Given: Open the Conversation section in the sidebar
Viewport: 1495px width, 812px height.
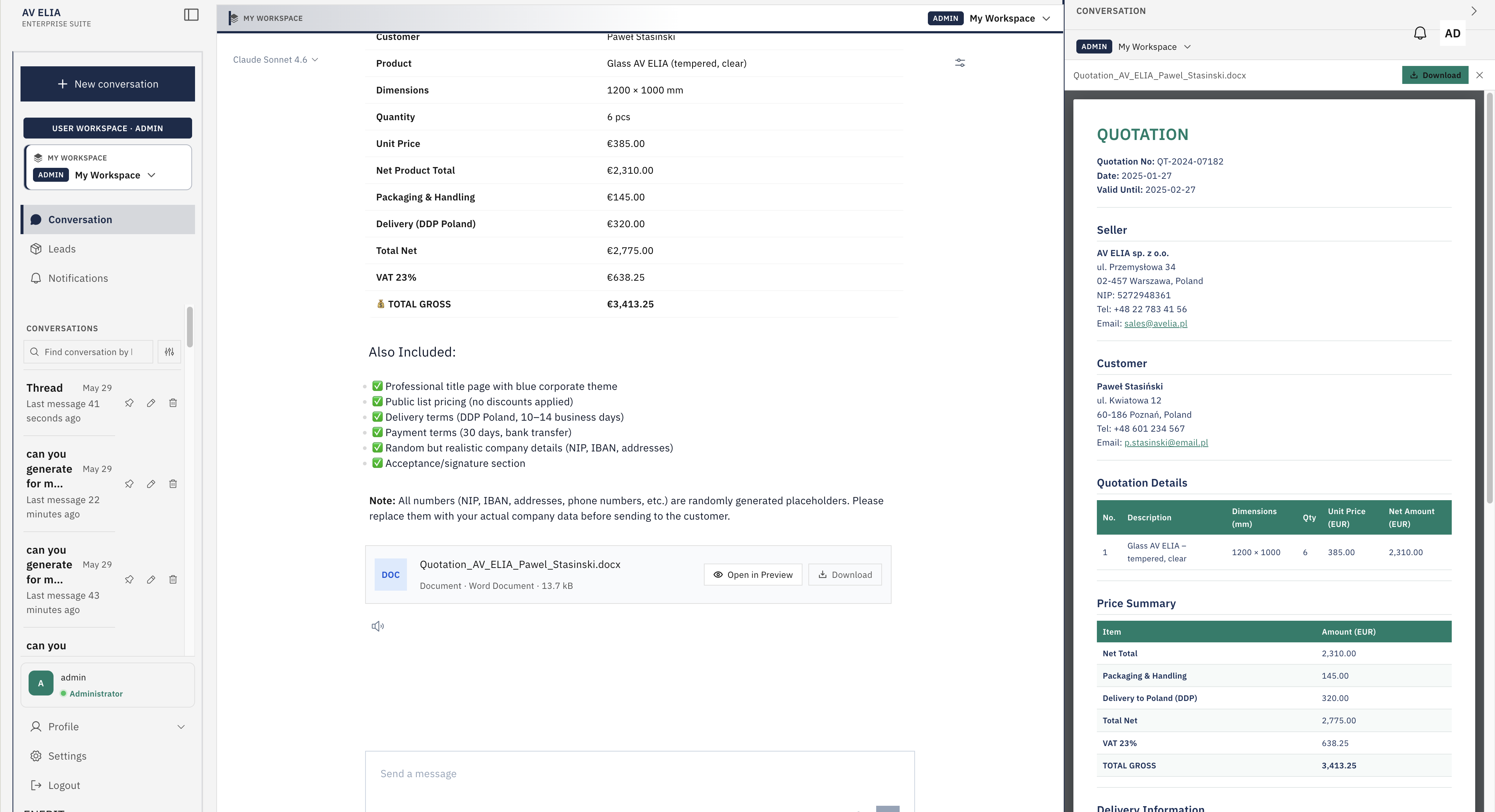Looking at the screenshot, I should pos(108,220).
